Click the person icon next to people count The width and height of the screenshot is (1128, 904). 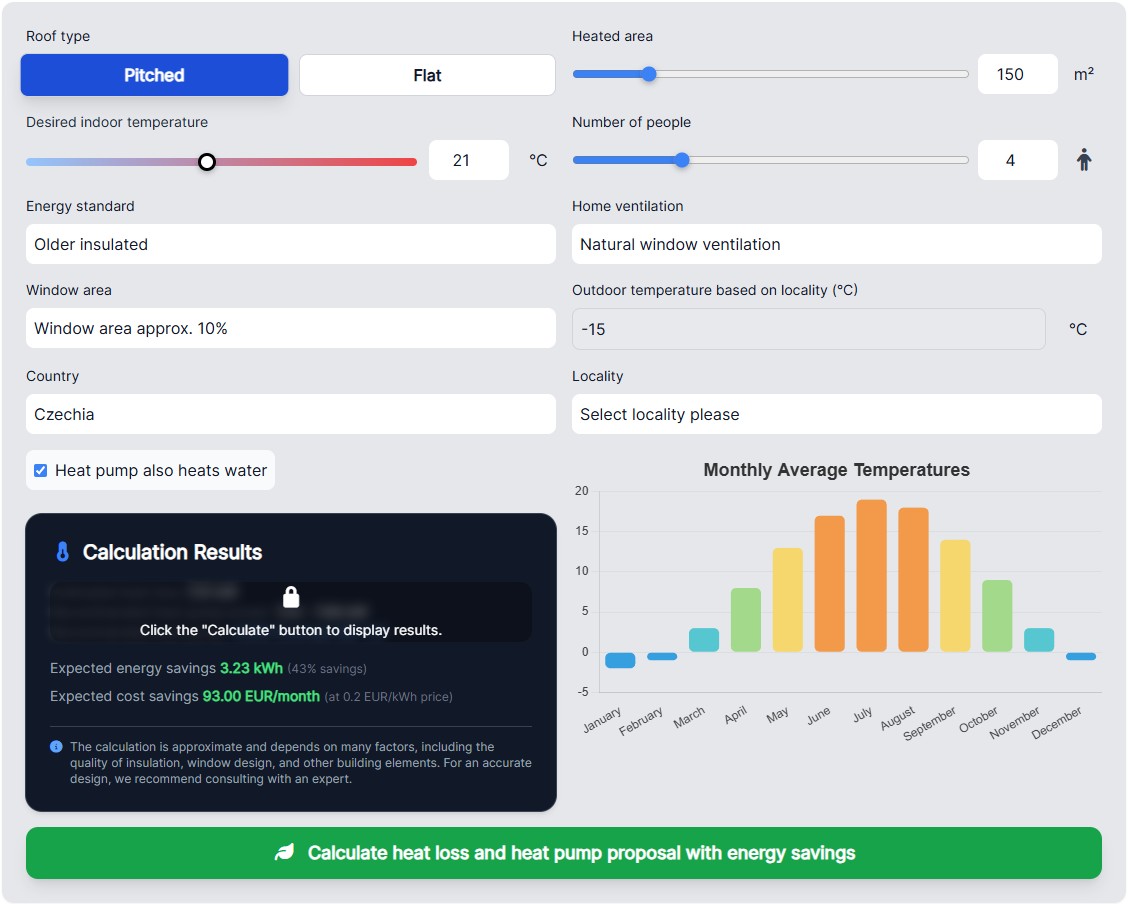[1084, 160]
